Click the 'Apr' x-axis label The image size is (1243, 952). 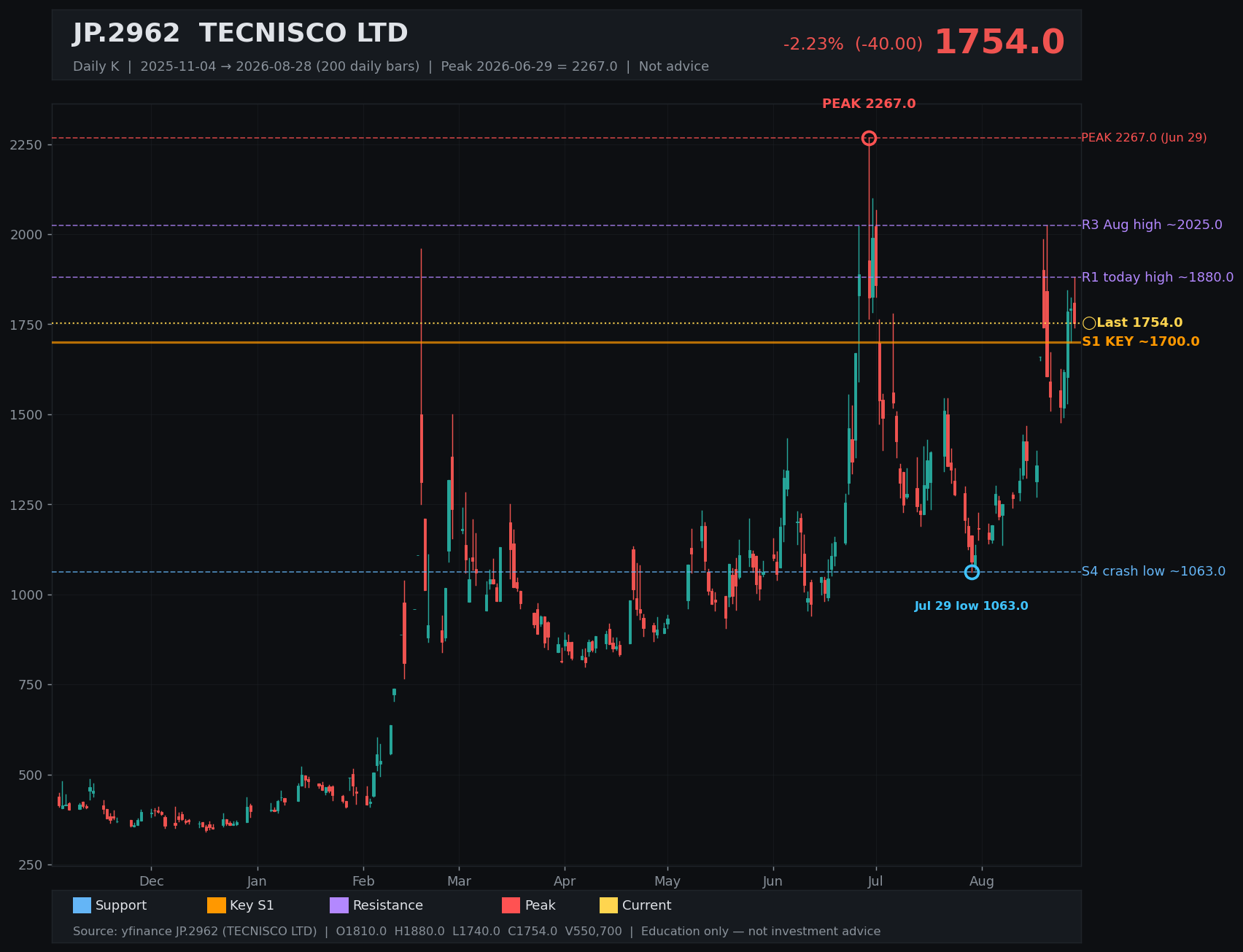[x=565, y=881]
